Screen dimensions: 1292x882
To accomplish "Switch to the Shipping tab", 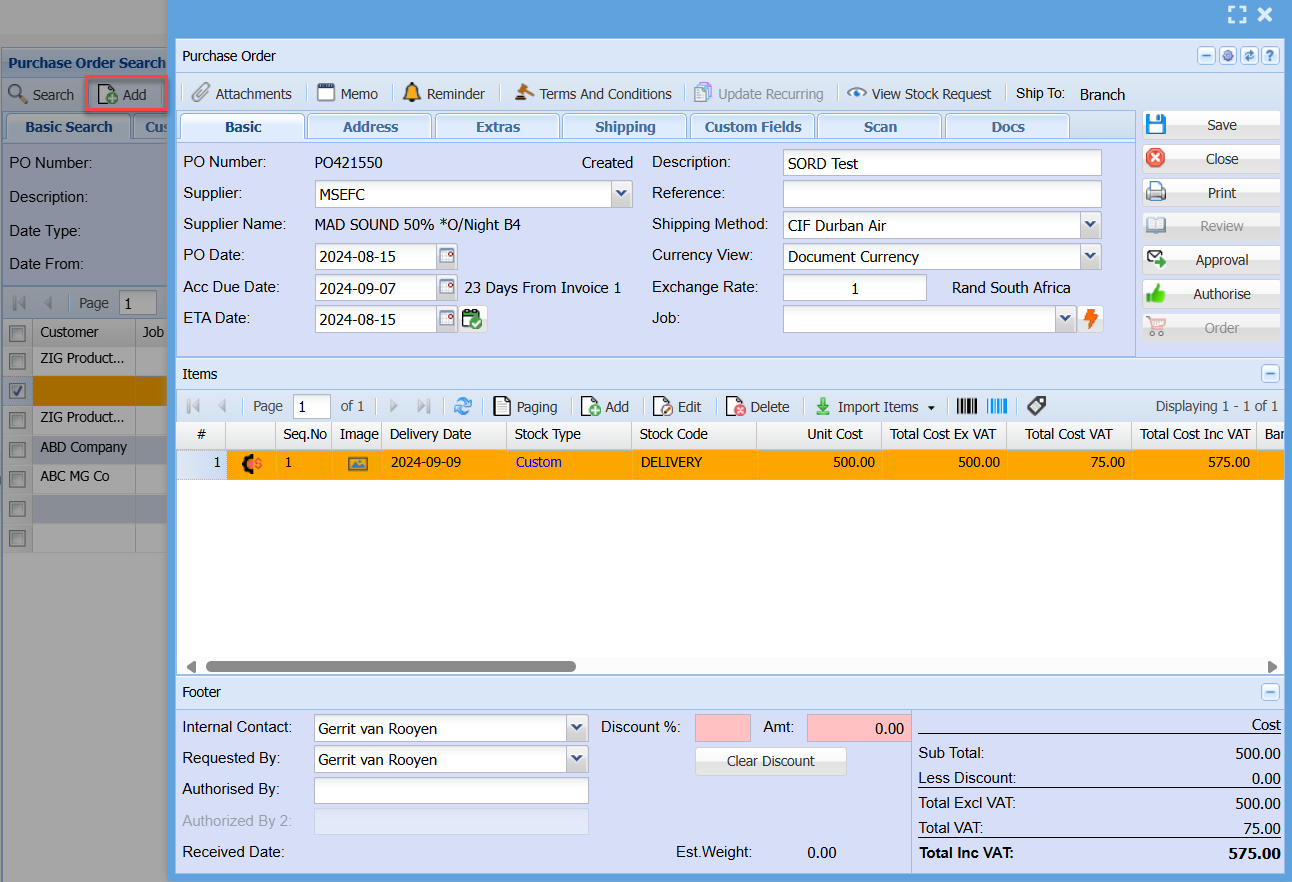I will pyautogui.click(x=625, y=127).
